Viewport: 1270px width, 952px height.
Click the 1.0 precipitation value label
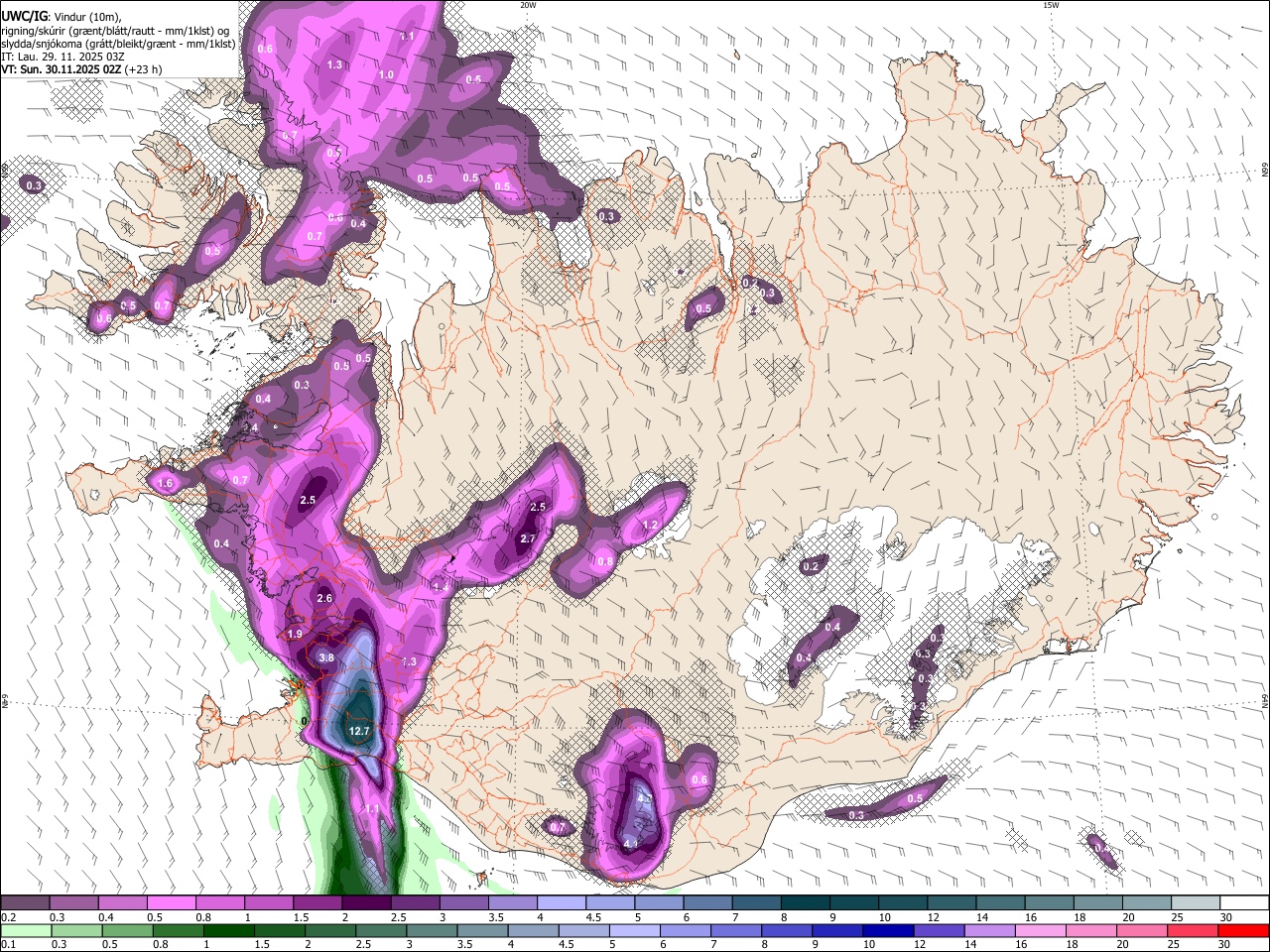[x=386, y=75]
